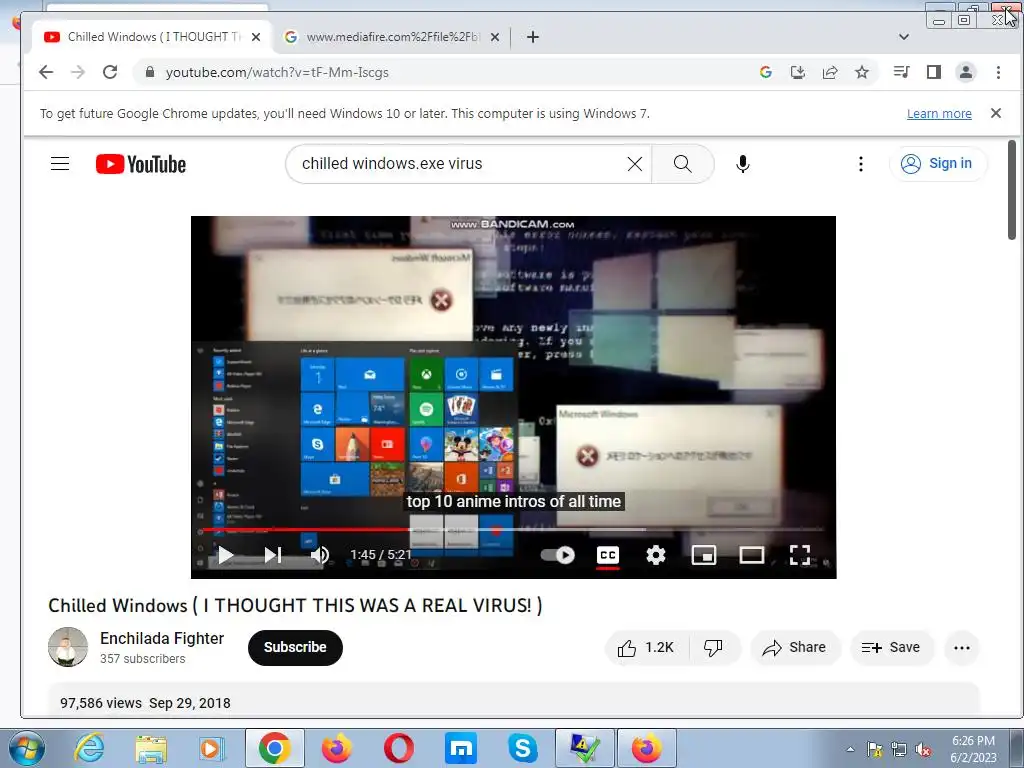
Task: Click the muted volume tray icon
Action: [923, 749]
